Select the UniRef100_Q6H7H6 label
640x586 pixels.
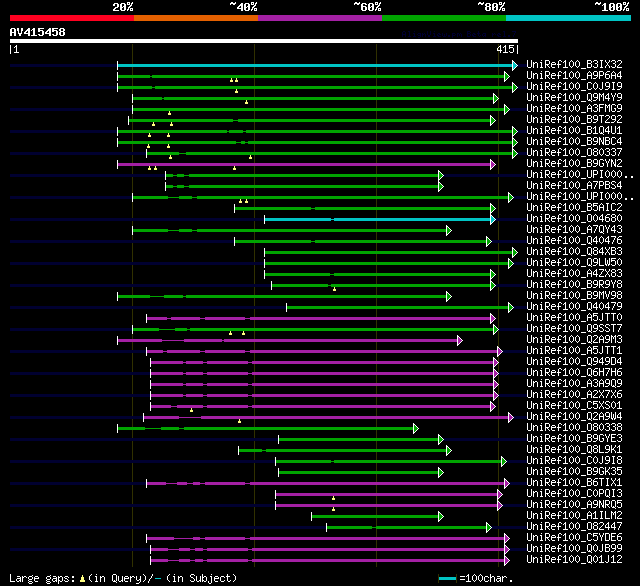click(574, 373)
